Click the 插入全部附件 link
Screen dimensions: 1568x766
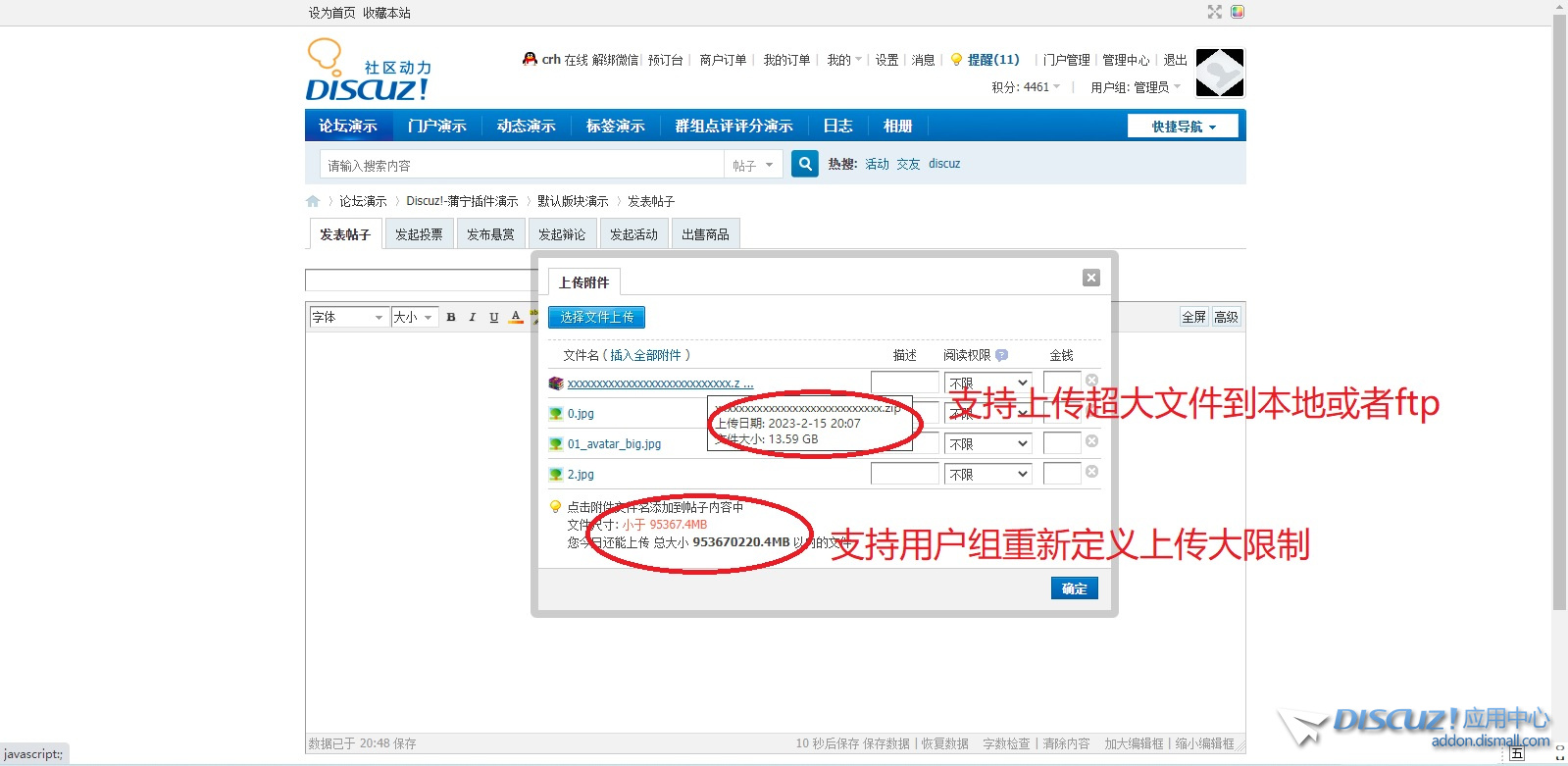pyautogui.click(x=646, y=355)
